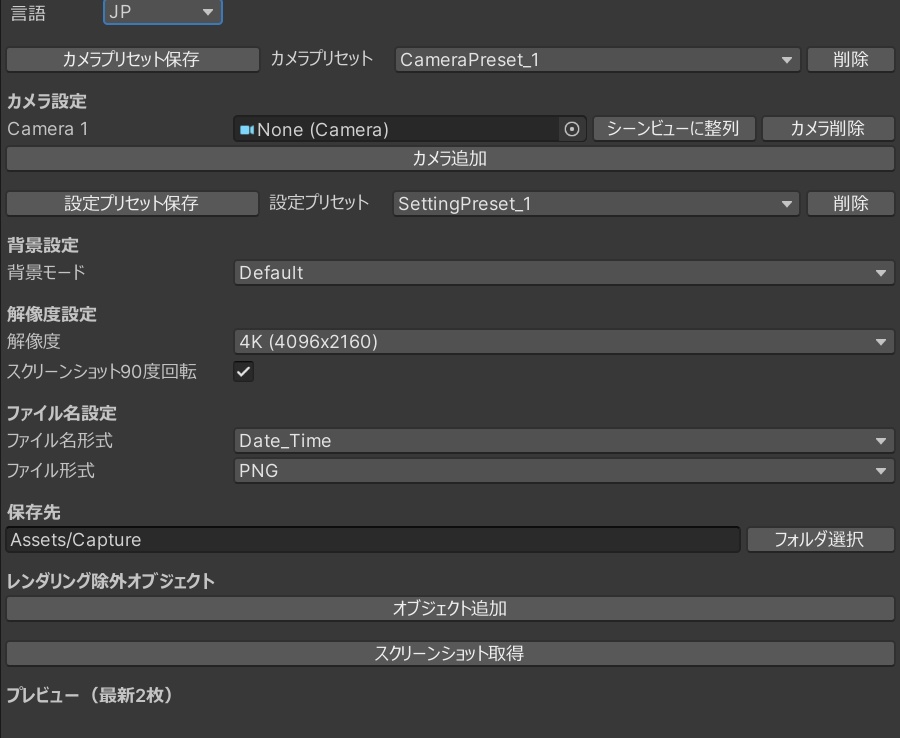Click the シーンビューに整列 button
This screenshot has height=738, width=900.
pyautogui.click(x=674, y=128)
